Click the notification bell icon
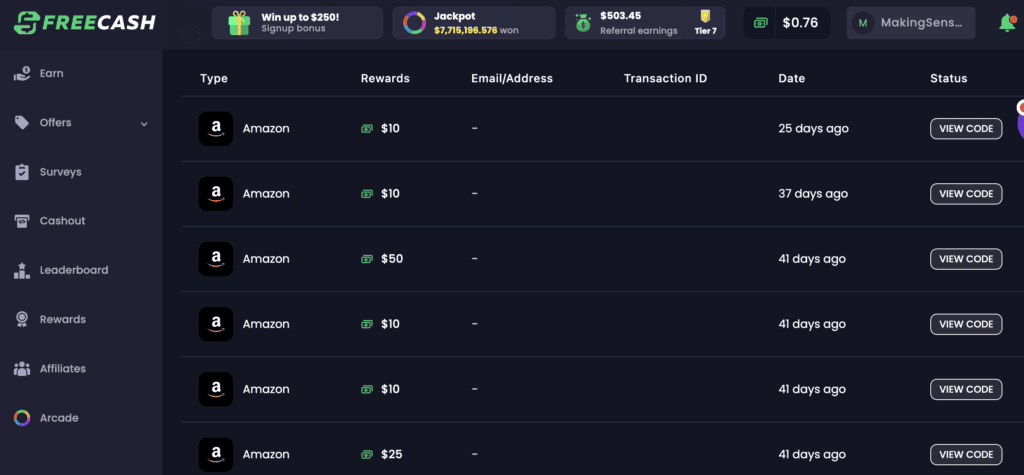This screenshot has width=1024, height=475. tap(1006, 22)
